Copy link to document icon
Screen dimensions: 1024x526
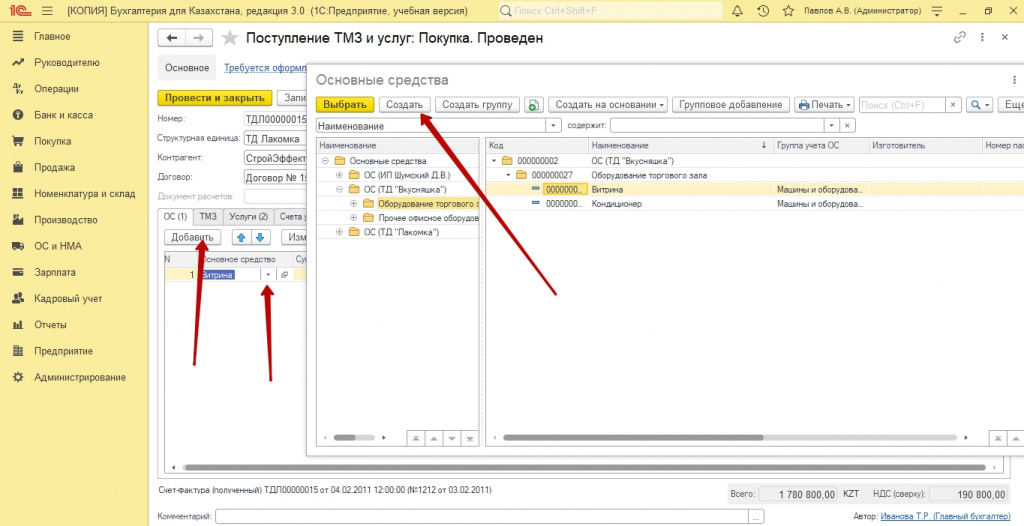pyautogui.click(x=959, y=37)
